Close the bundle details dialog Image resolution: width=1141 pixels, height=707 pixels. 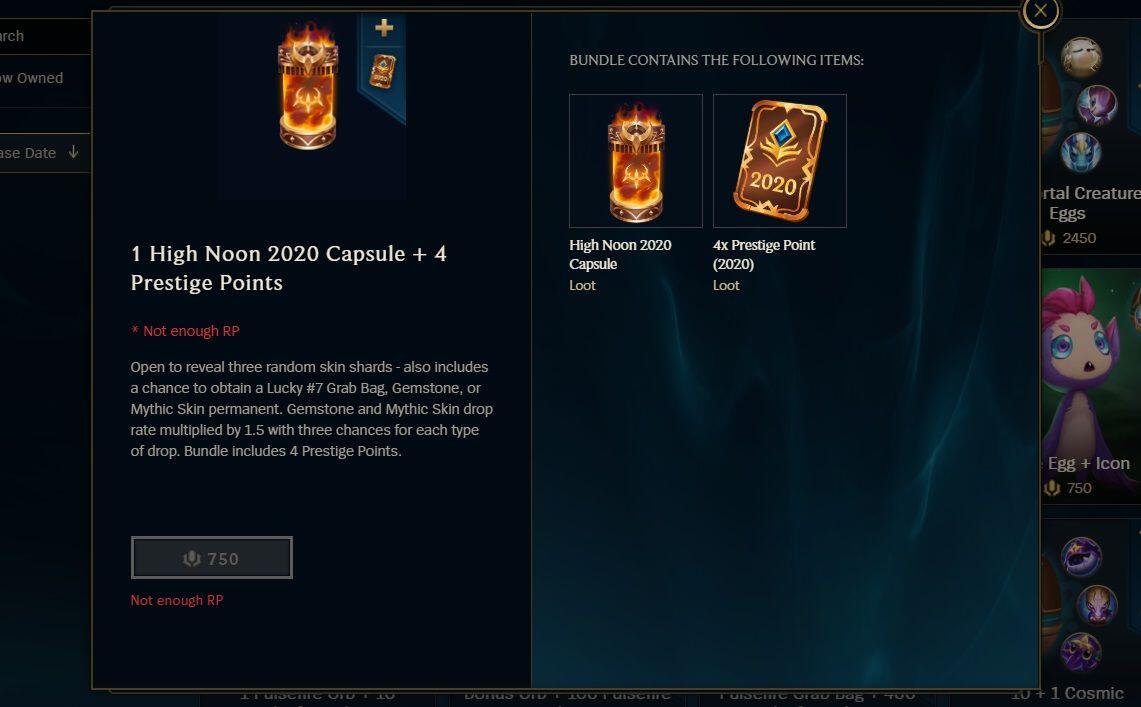[x=1040, y=11]
